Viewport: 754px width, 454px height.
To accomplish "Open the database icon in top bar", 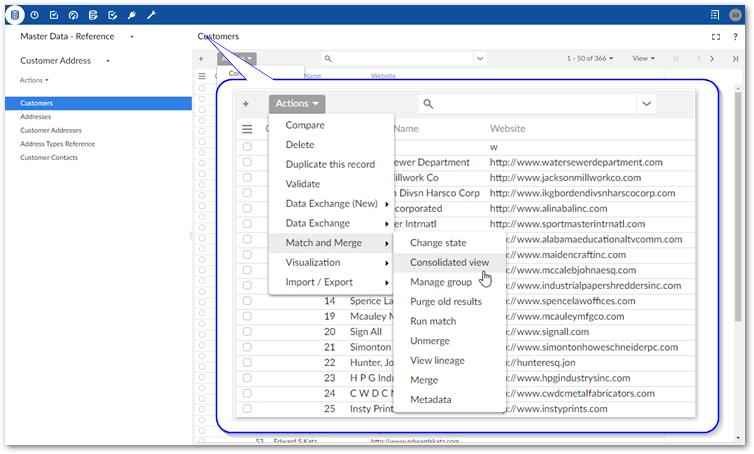I will (15, 15).
